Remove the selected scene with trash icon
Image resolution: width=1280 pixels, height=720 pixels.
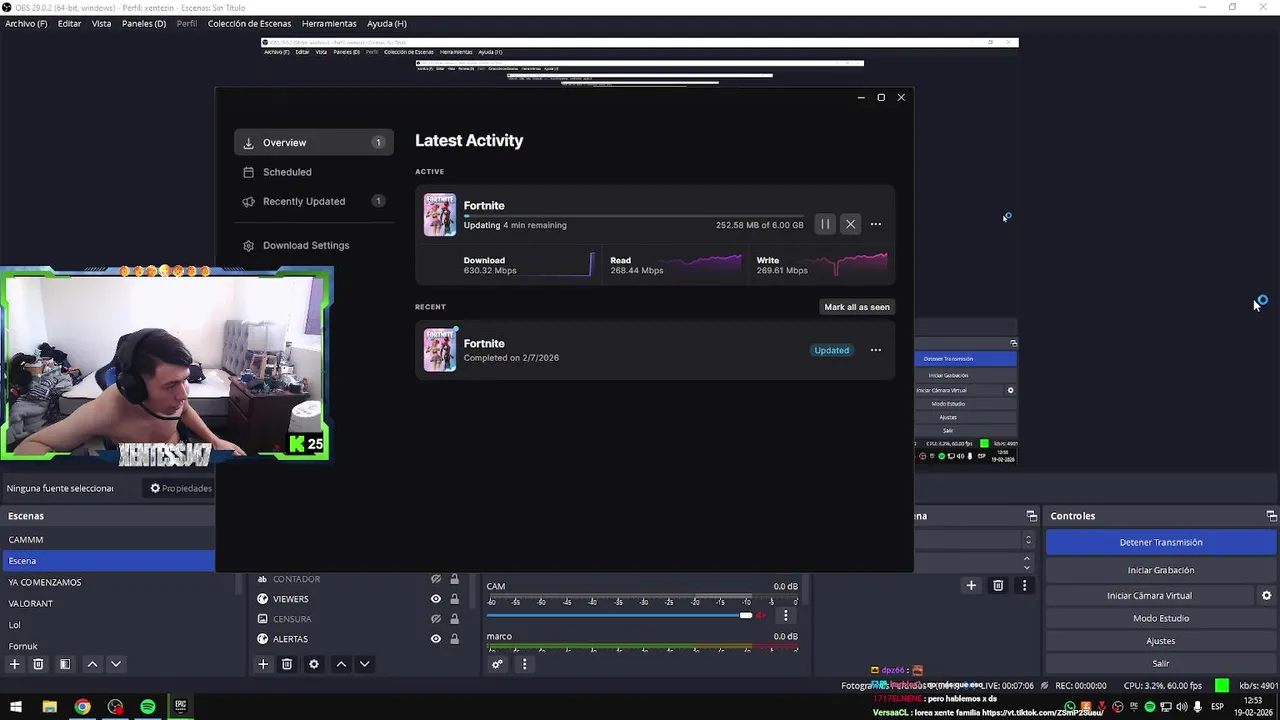click(38, 664)
